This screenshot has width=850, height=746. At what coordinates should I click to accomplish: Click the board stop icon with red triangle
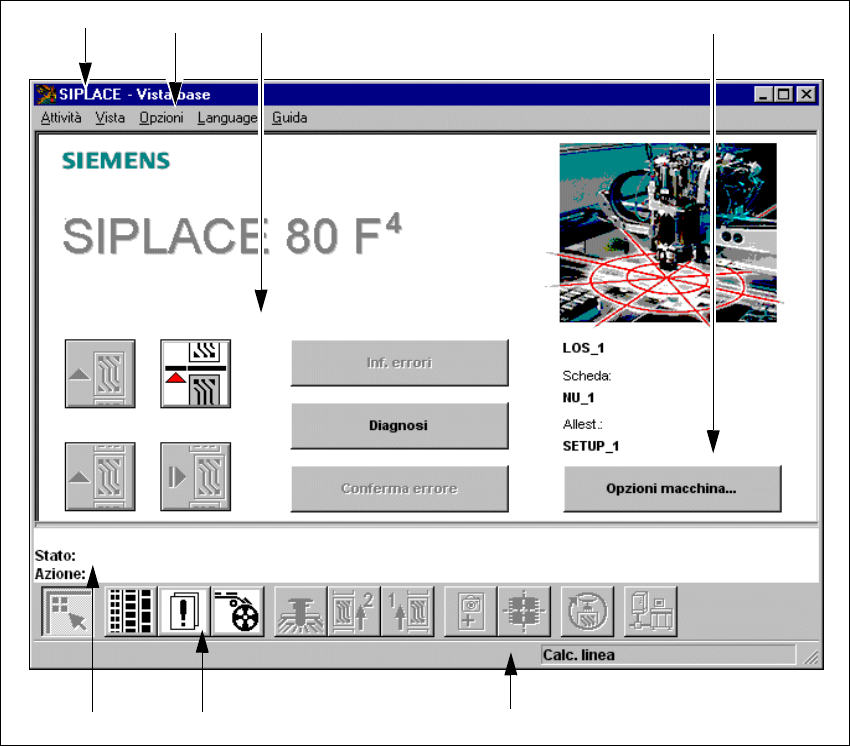(196, 374)
